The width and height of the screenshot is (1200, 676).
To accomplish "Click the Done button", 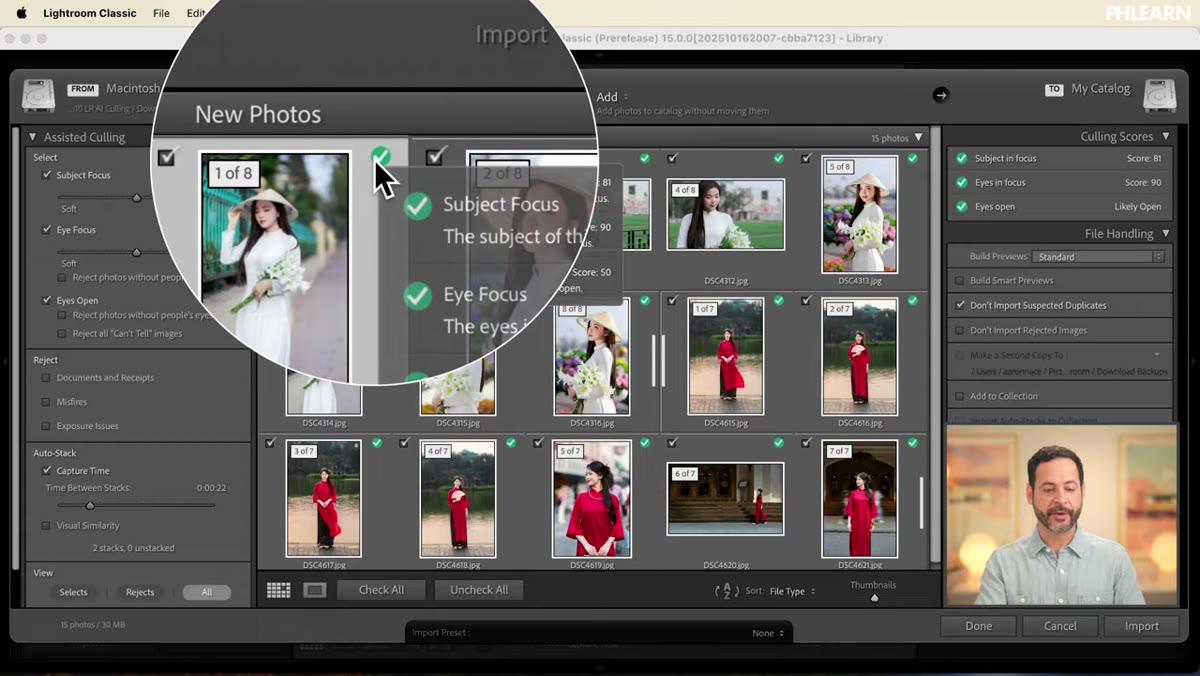I will (978, 626).
